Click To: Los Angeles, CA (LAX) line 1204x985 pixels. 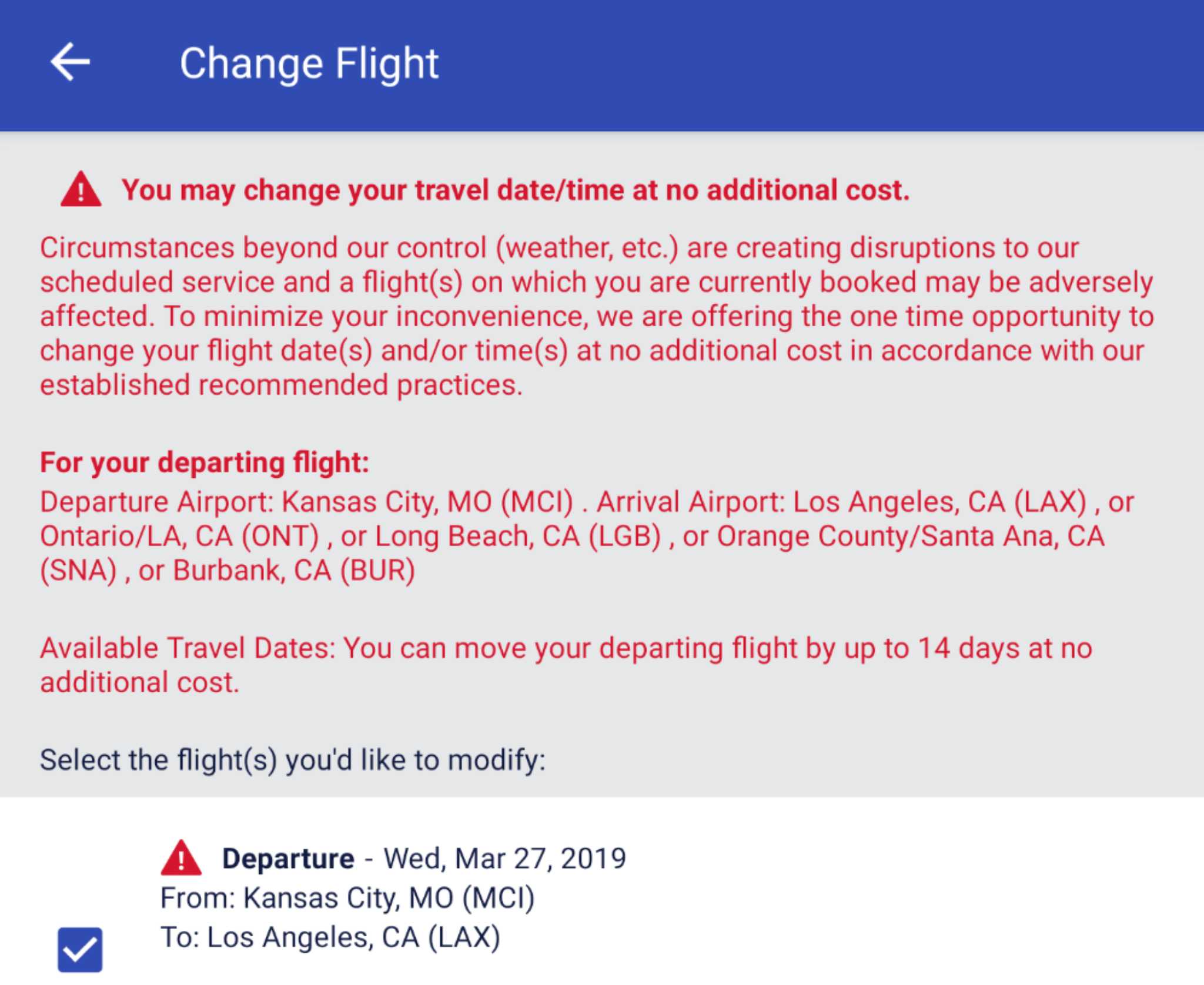click(330, 937)
